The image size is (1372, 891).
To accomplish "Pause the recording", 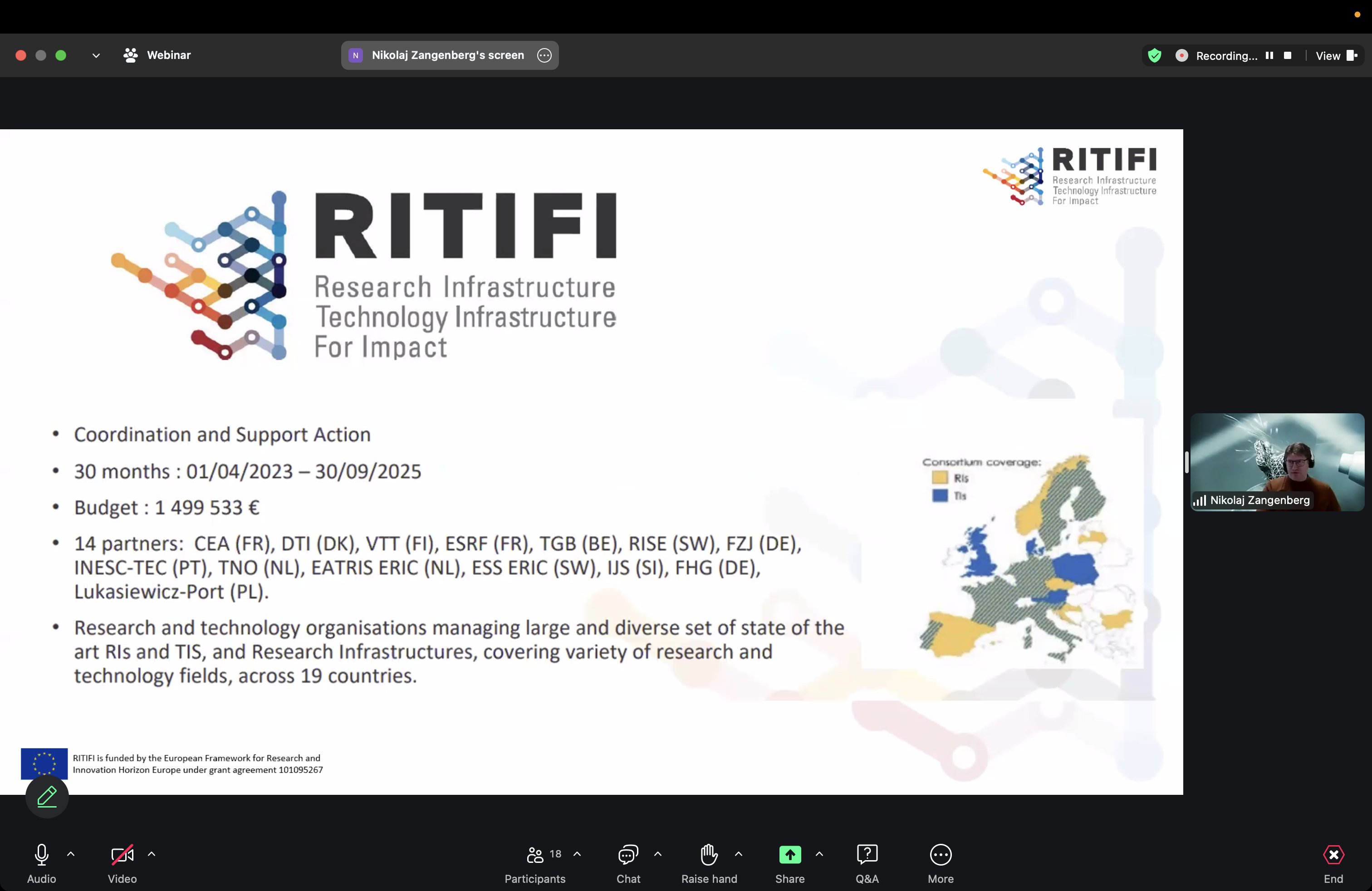I will click(1270, 55).
